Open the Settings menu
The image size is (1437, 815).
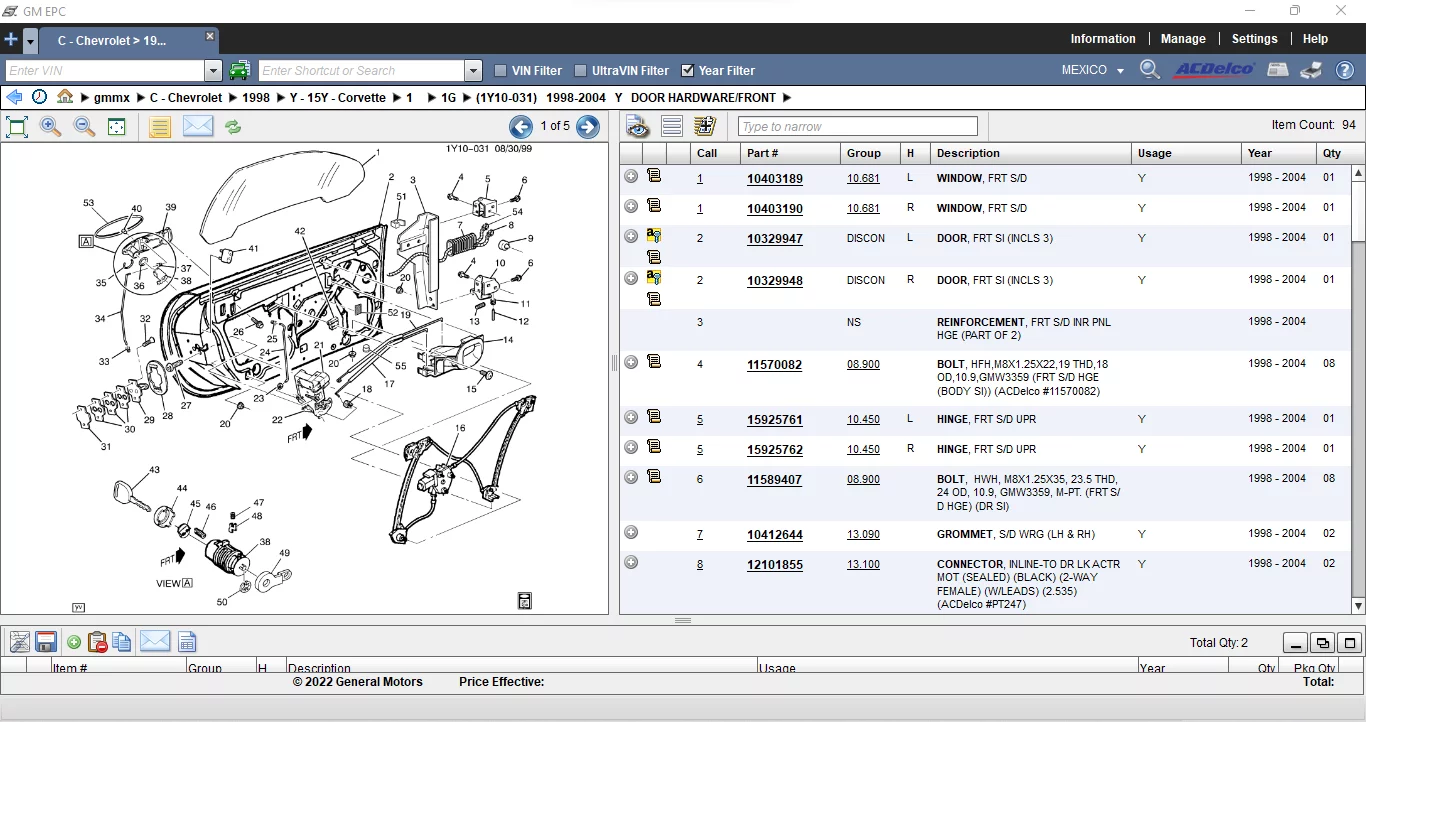click(1254, 39)
